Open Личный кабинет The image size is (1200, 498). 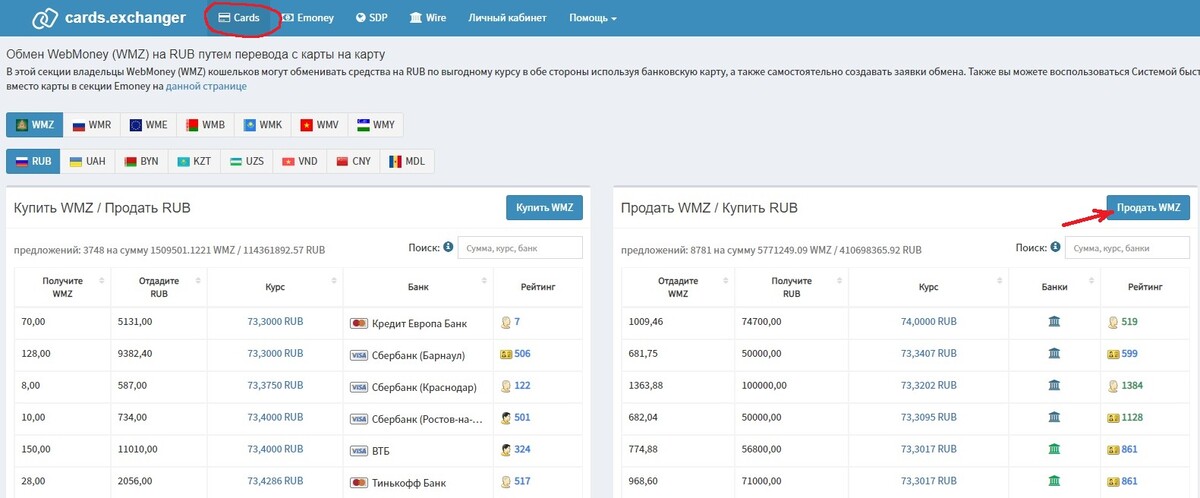(509, 18)
